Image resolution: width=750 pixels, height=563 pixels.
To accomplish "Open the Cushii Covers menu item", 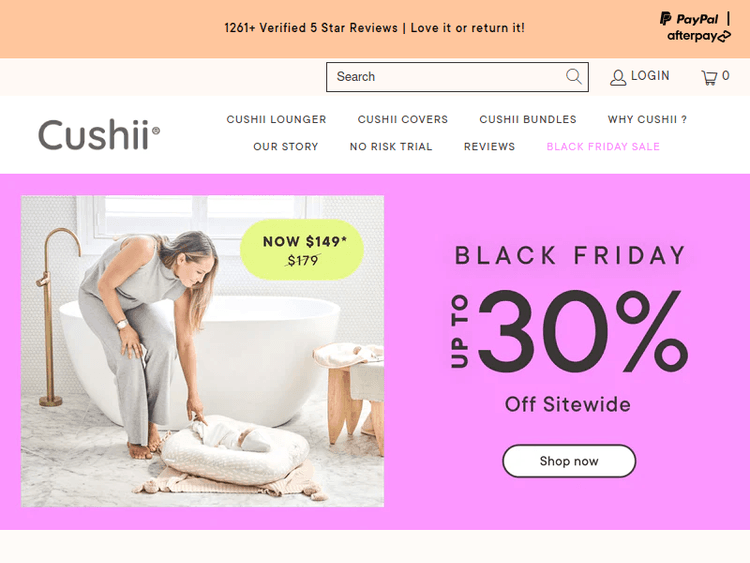I will click(x=403, y=119).
